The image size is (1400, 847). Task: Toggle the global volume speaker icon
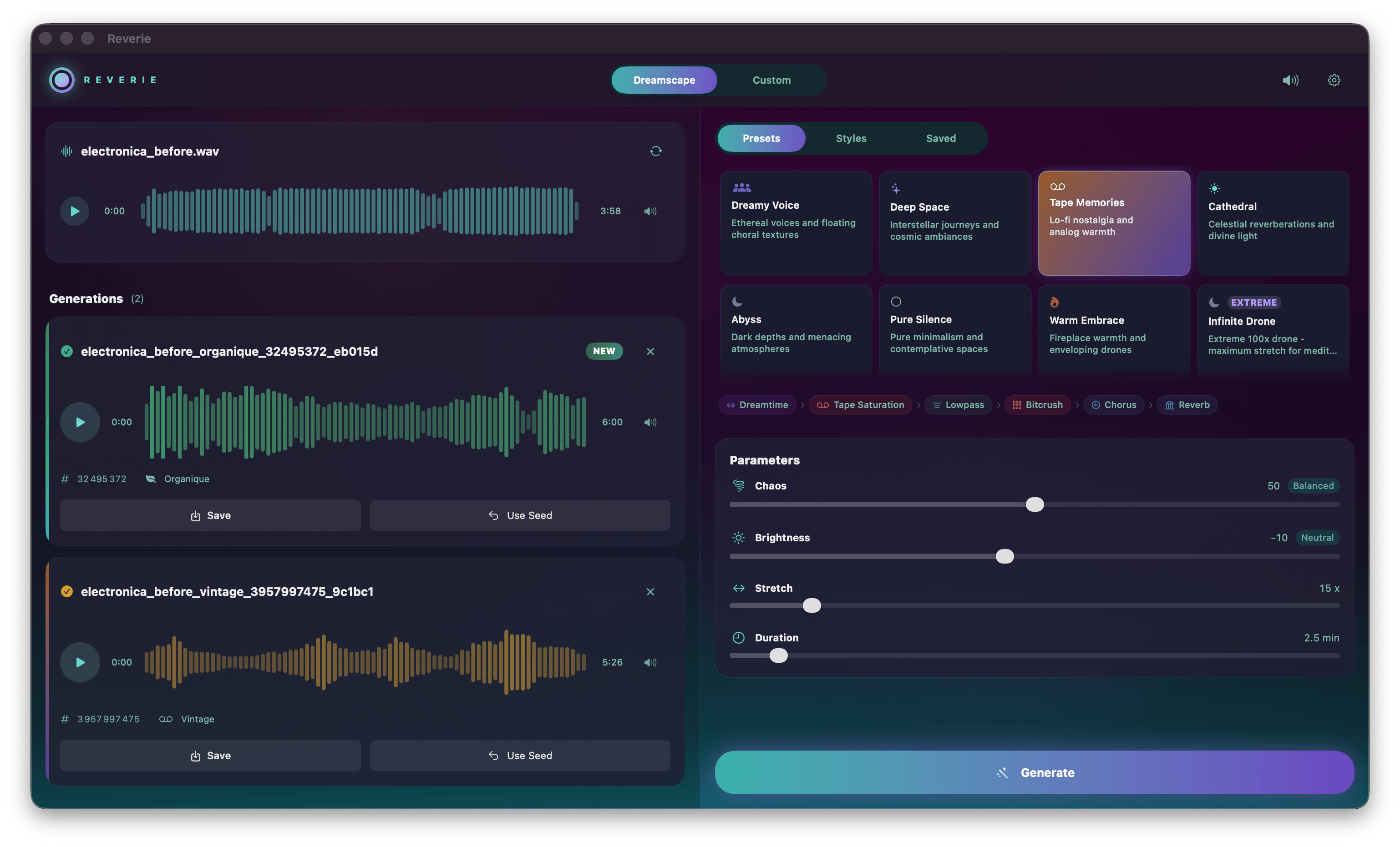pos(1290,80)
